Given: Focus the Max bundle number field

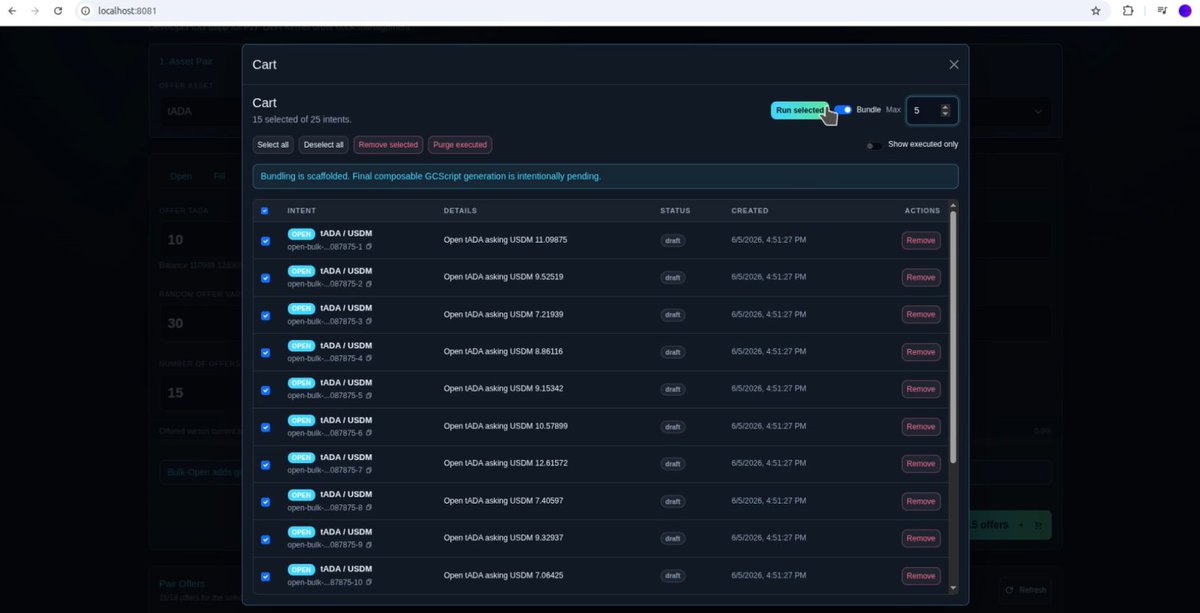Looking at the screenshot, I should pos(932,110).
